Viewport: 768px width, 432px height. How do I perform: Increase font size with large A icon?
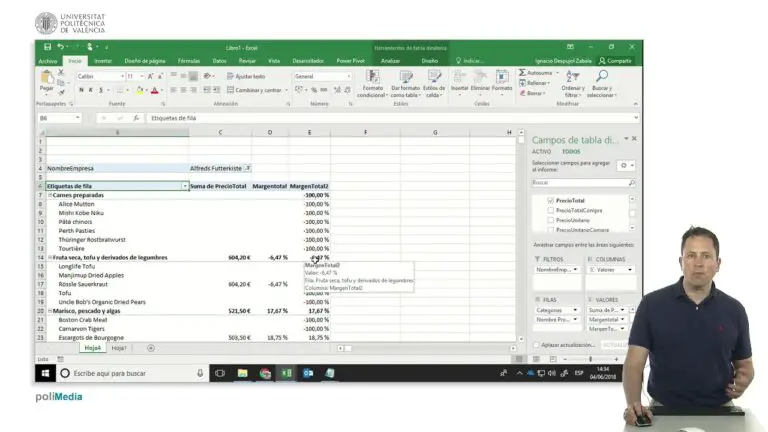click(150, 76)
